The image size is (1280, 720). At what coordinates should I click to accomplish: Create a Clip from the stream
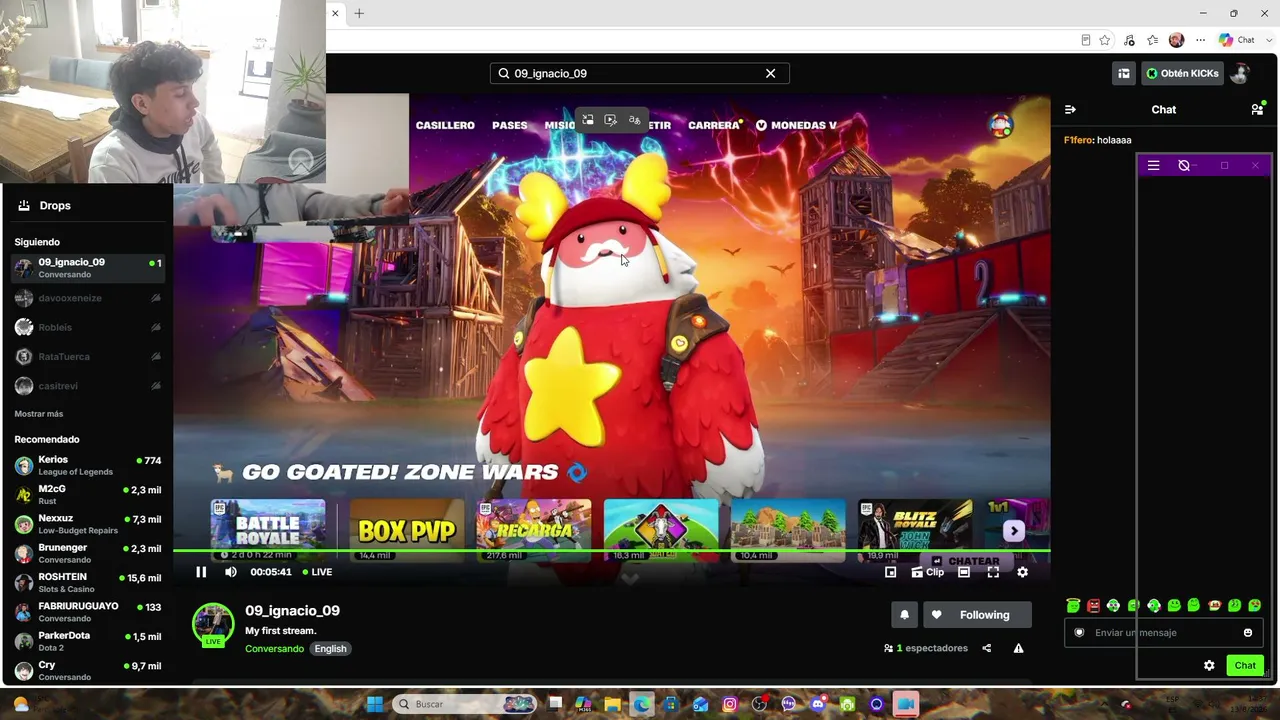coord(927,572)
